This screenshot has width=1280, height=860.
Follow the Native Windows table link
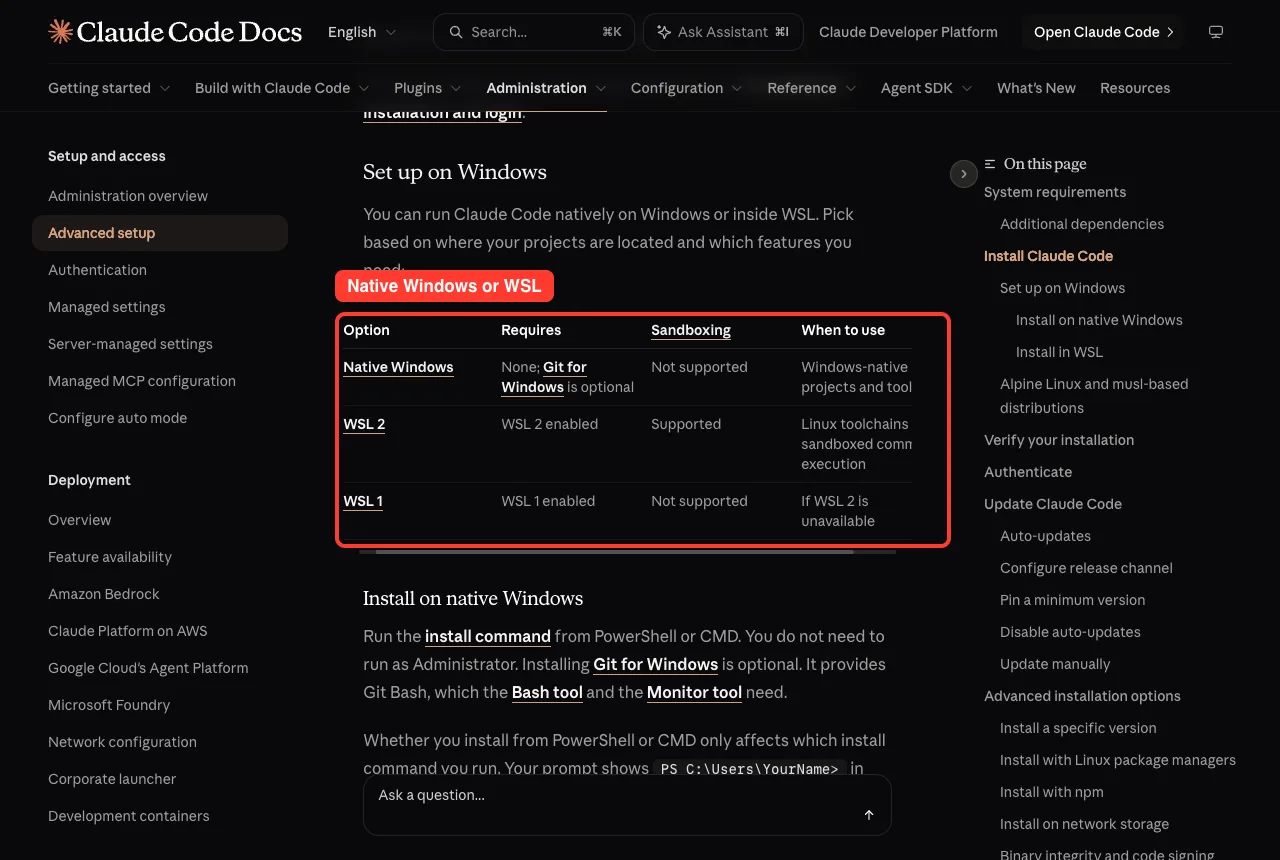tap(398, 367)
